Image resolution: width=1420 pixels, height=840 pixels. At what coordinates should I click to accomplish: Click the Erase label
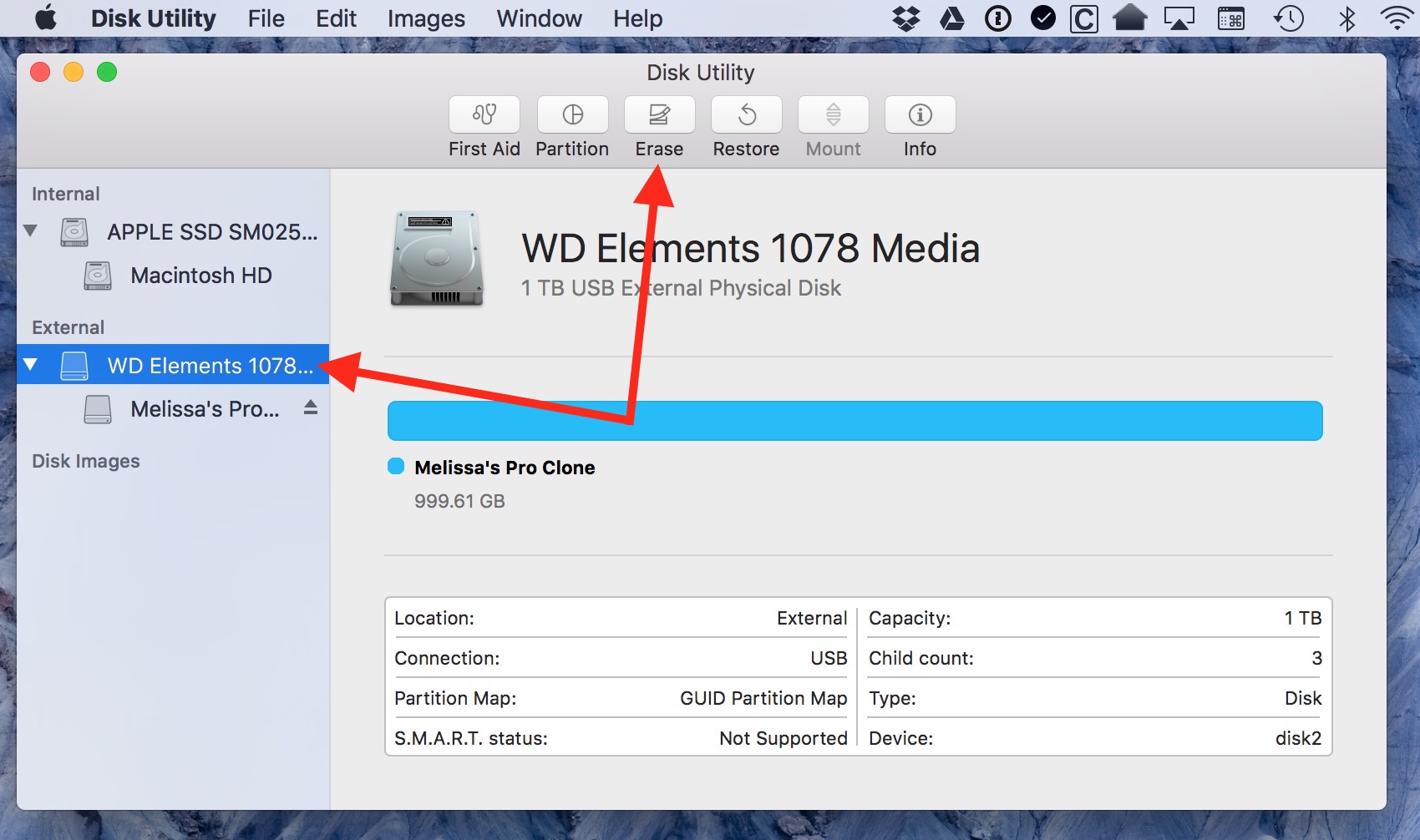[x=659, y=149]
